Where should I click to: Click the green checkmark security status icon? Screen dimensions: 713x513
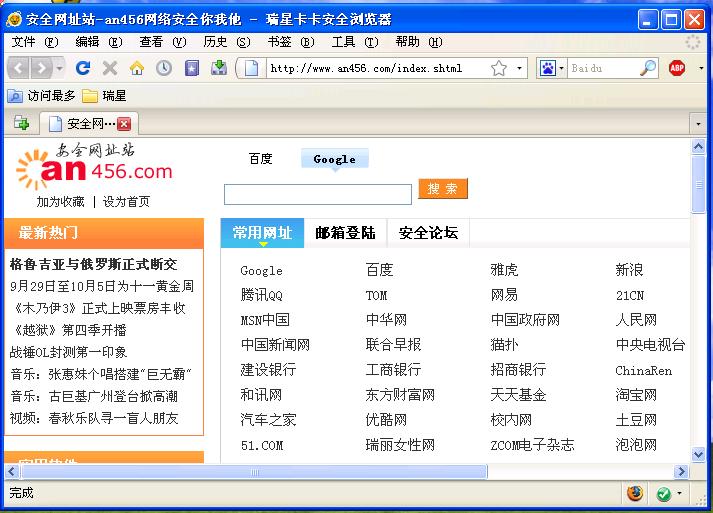click(x=664, y=493)
